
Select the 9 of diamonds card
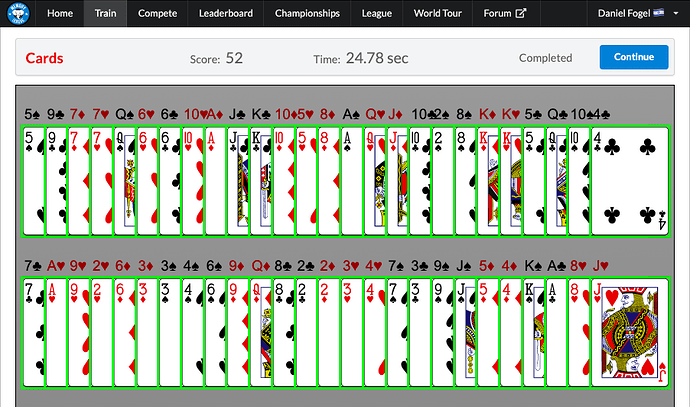(x=239, y=332)
